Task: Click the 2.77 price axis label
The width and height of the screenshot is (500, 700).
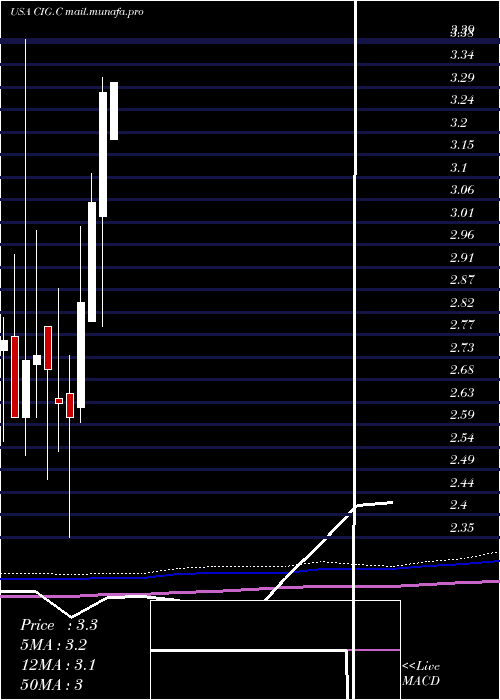Action: click(462, 325)
